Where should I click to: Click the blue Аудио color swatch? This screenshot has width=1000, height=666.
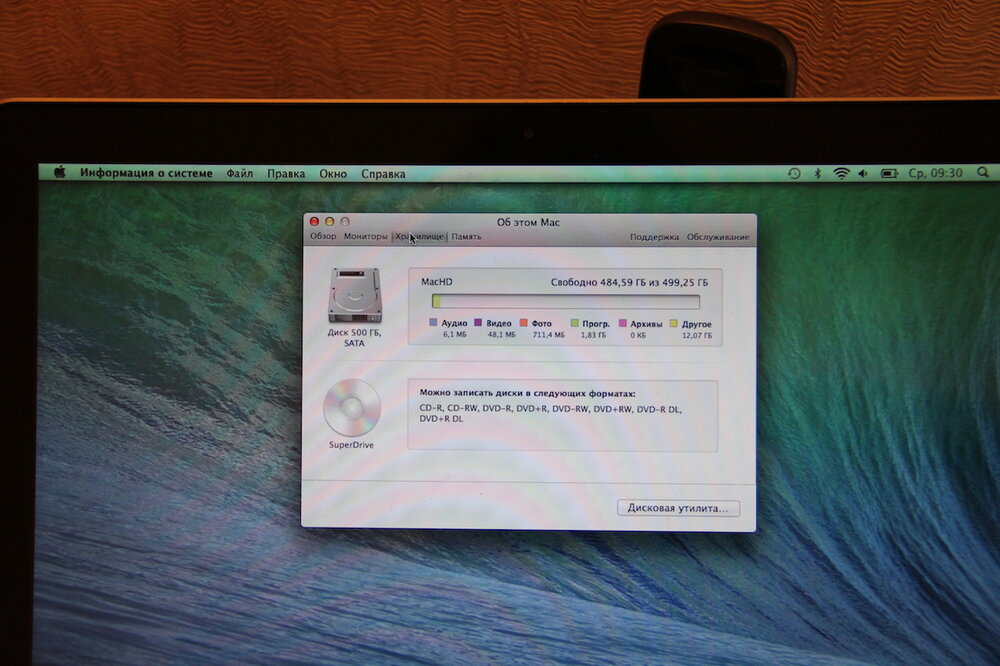434,322
